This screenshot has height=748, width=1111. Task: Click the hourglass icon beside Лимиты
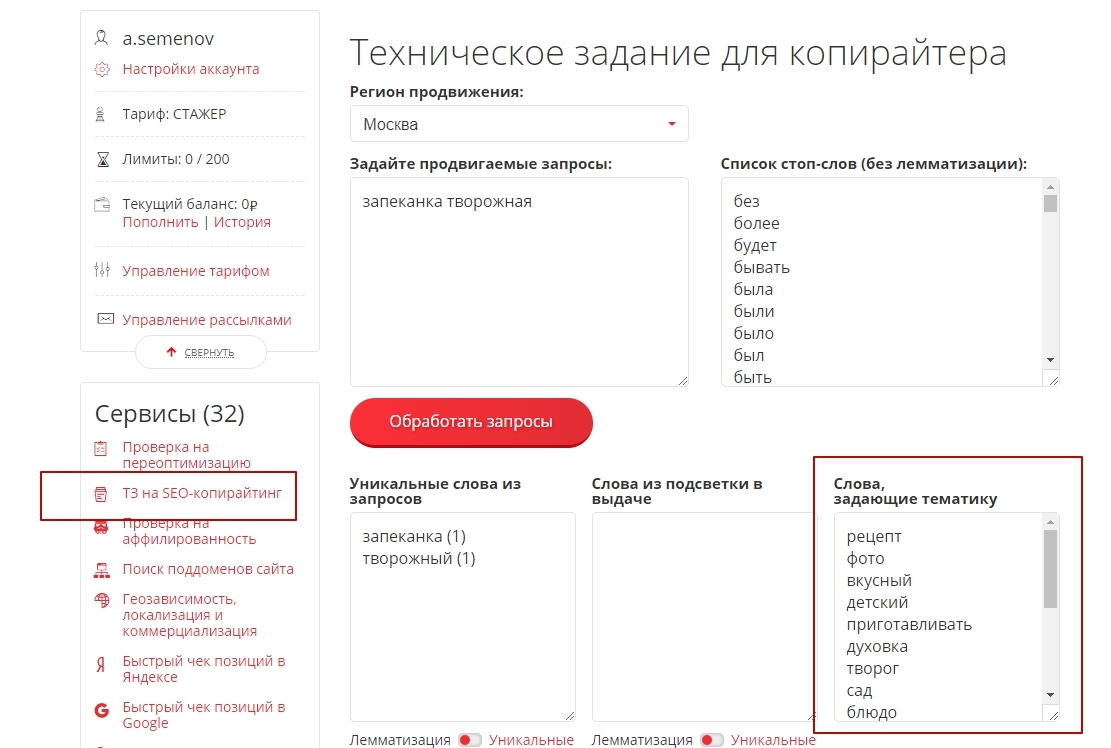pos(103,159)
